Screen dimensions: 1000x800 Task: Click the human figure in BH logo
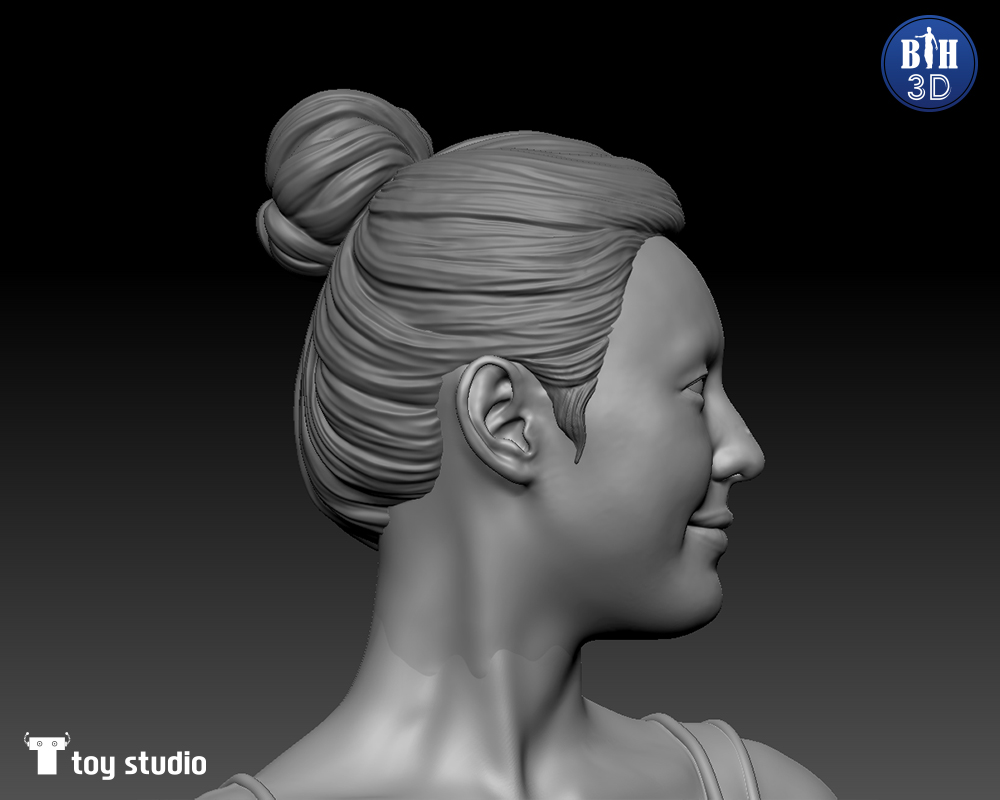click(928, 46)
